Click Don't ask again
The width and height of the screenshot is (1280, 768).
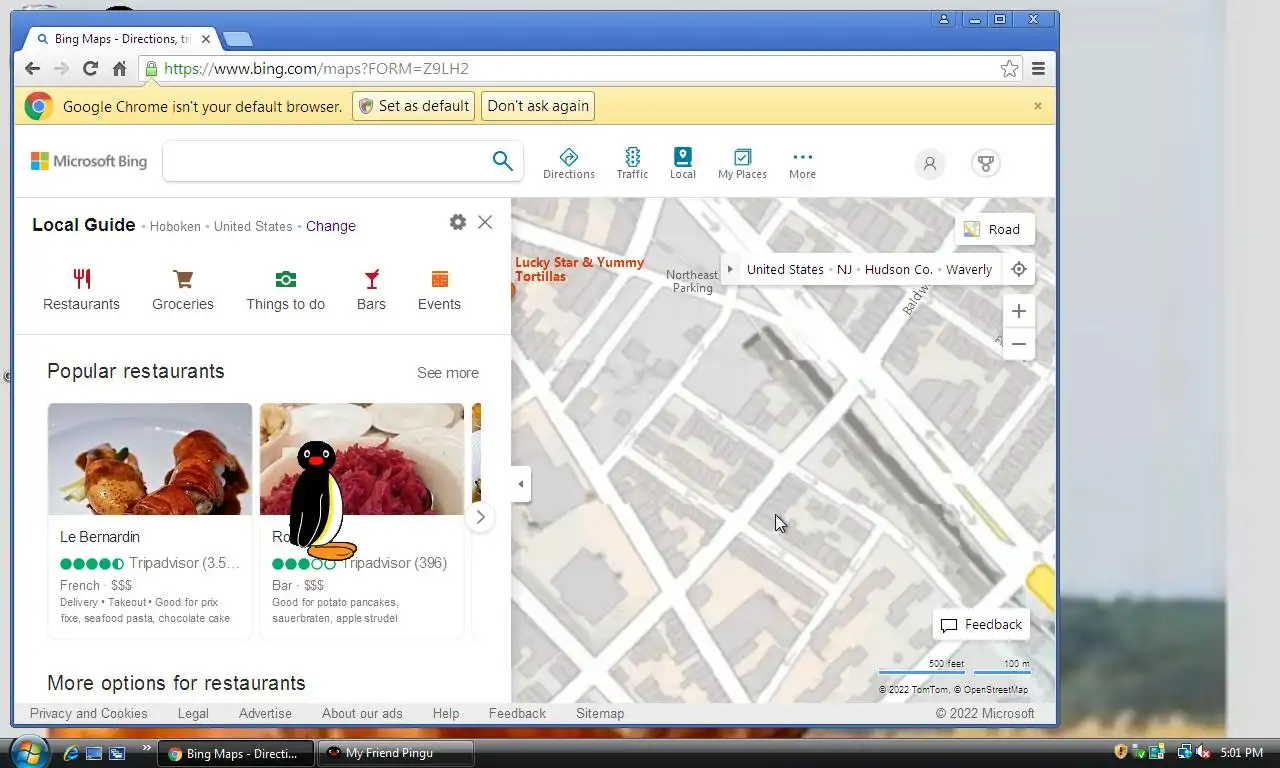[x=538, y=106]
